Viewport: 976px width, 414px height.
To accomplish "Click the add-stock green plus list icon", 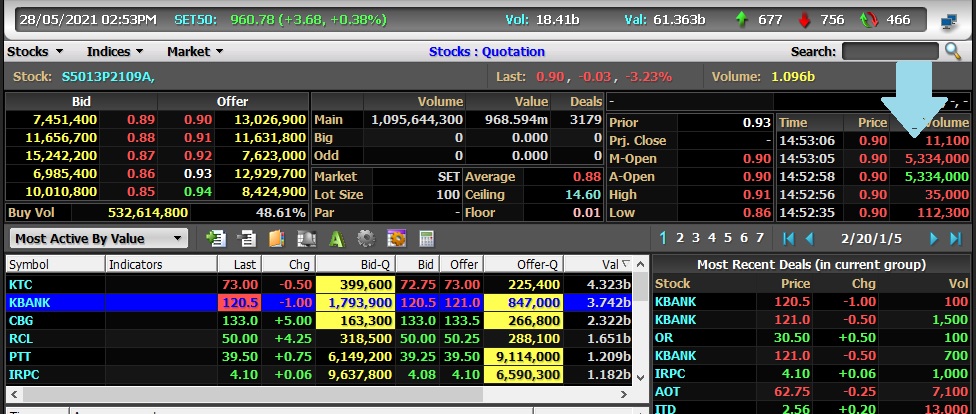I will tap(216, 238).
